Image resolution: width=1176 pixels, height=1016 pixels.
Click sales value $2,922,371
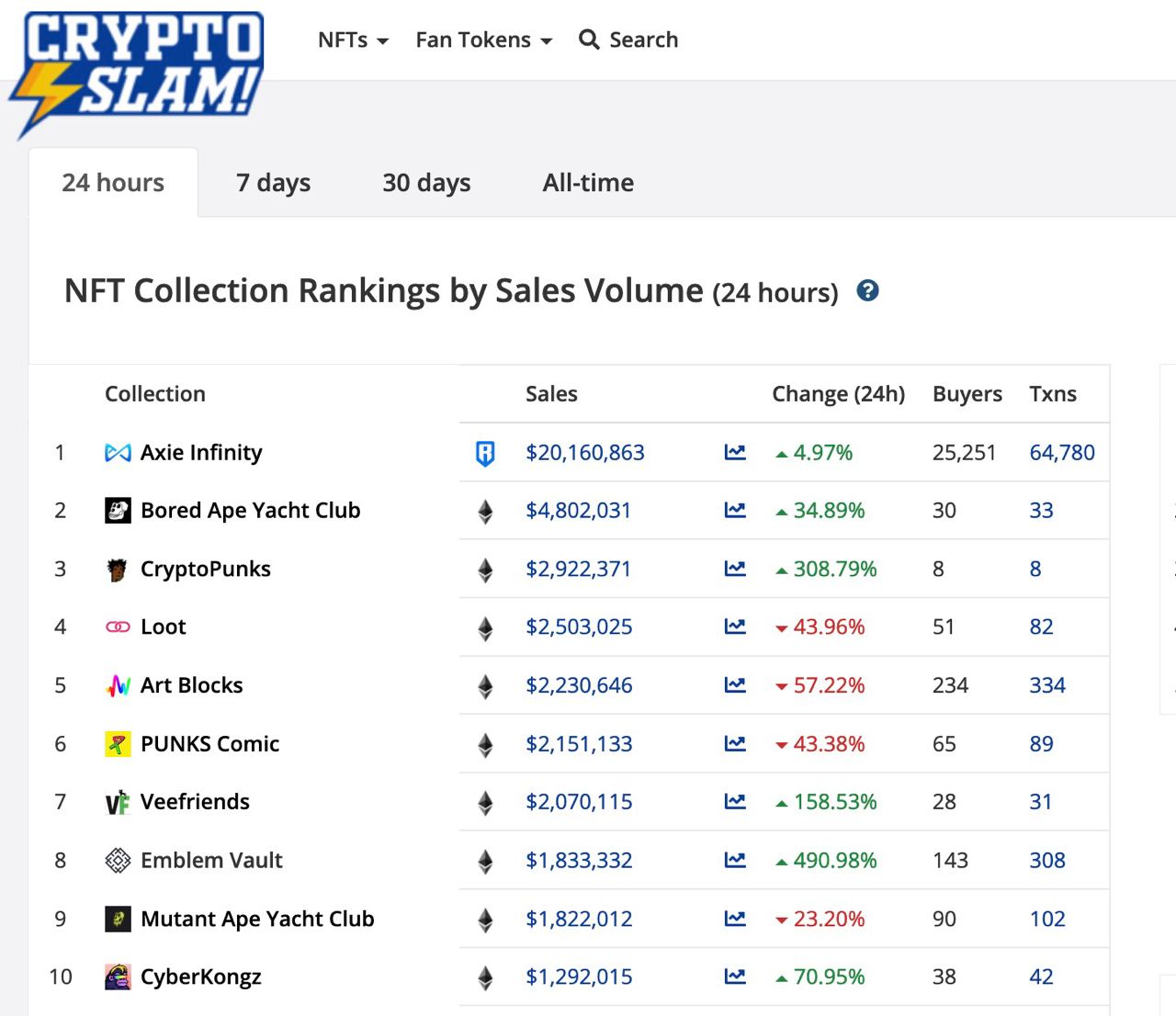tap(579, 570)
